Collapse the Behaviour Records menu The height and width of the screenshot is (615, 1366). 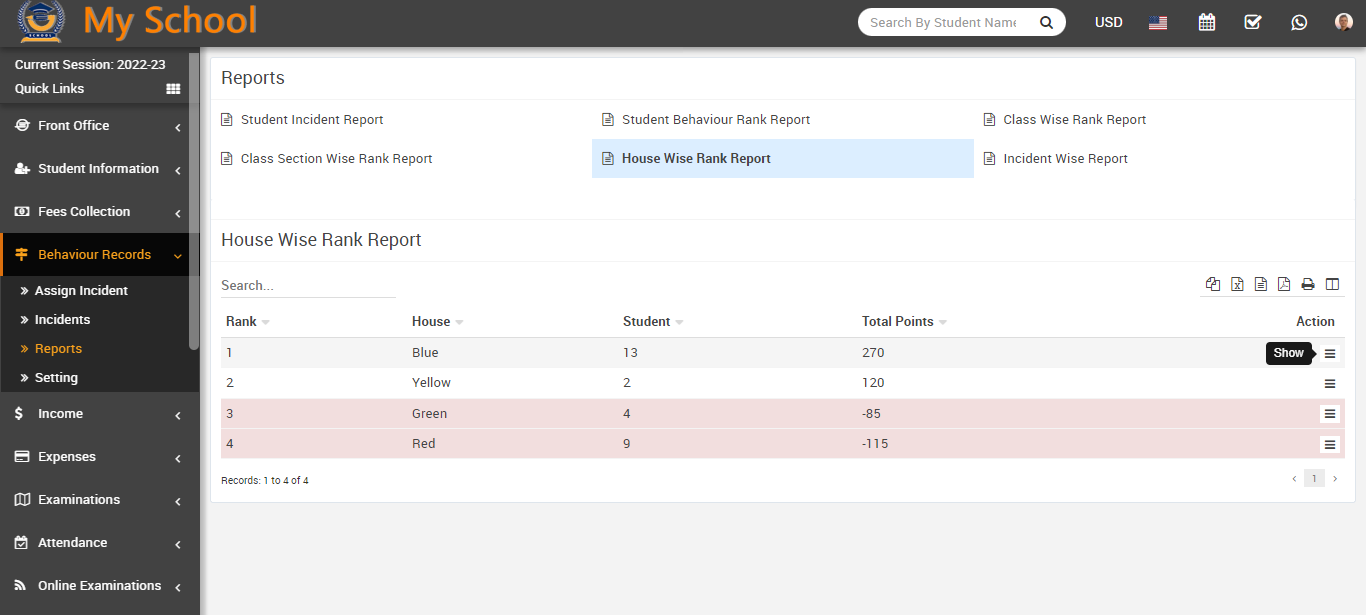(x=98, y=255)
